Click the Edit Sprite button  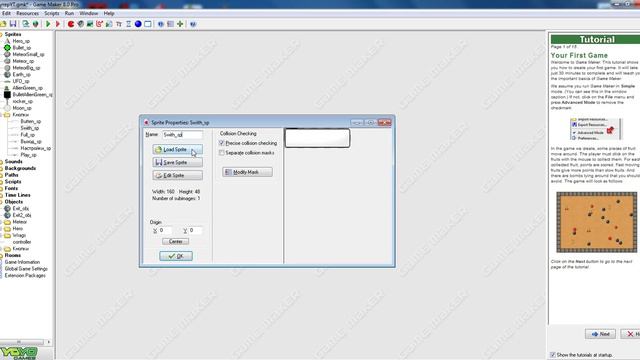[x=178, y=175]
